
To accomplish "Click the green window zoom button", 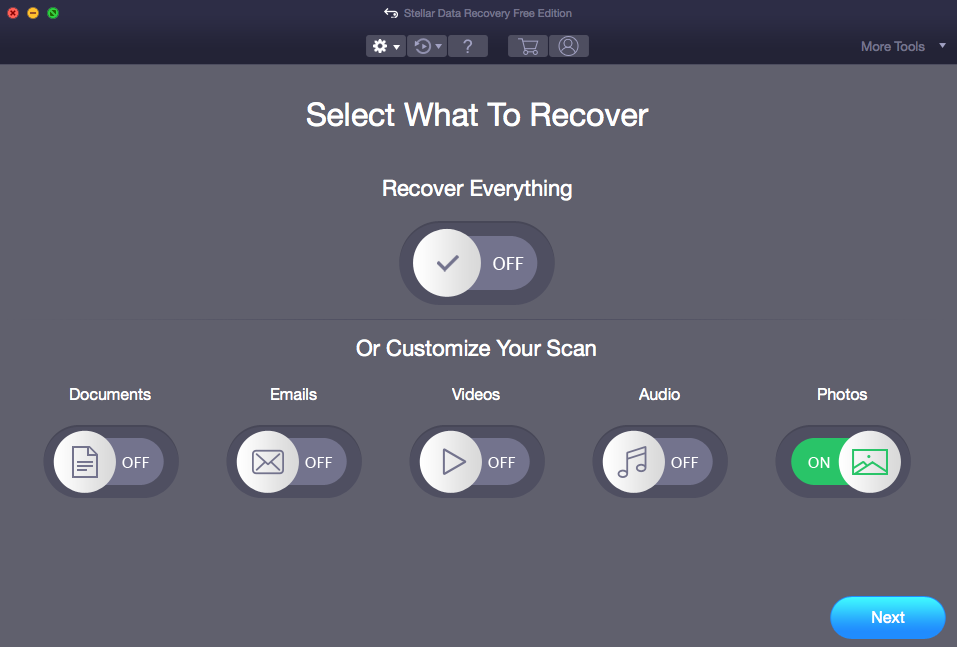I will click(53, 13).
